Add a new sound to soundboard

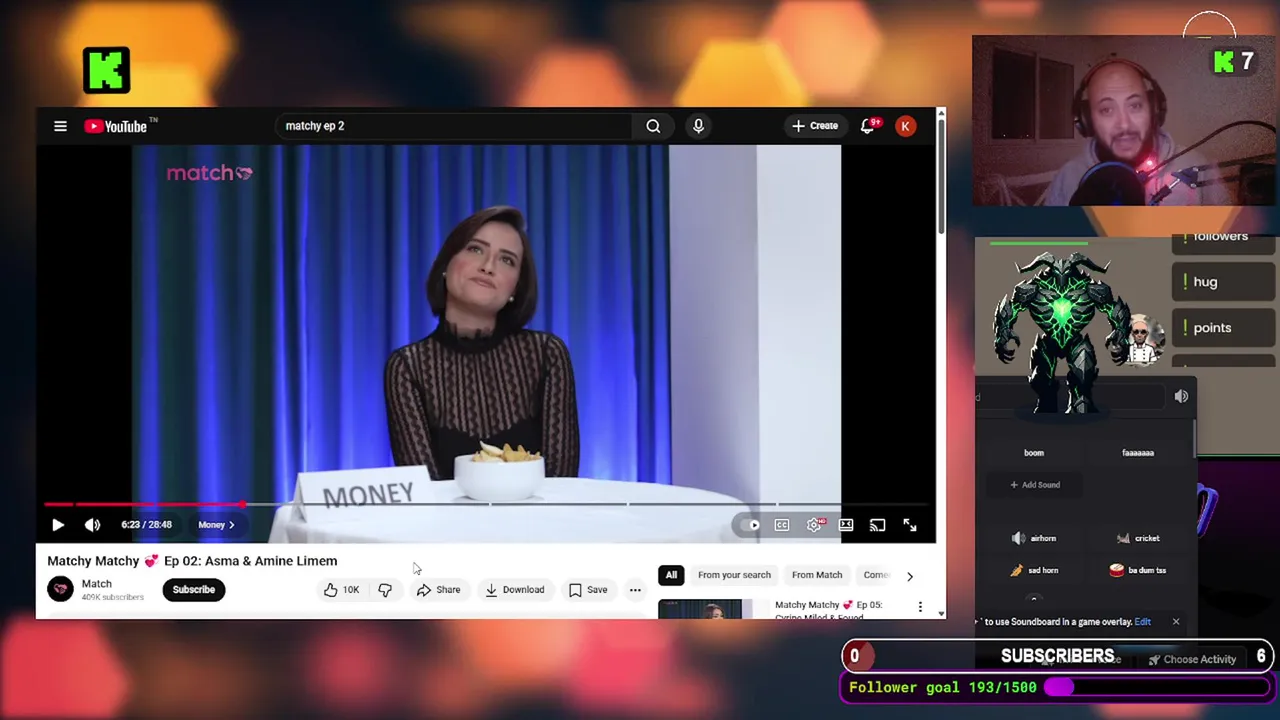pyautogui.click(x=1034, y=485)
